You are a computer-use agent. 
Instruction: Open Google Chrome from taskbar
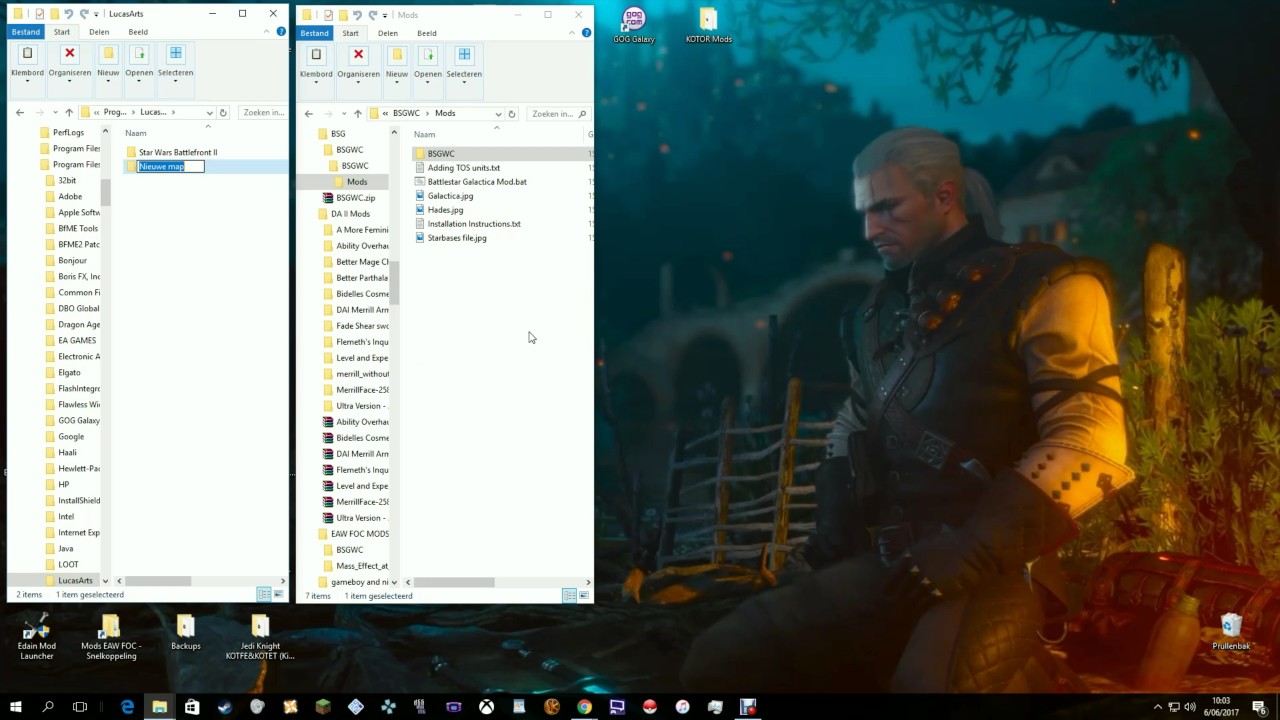584,706
